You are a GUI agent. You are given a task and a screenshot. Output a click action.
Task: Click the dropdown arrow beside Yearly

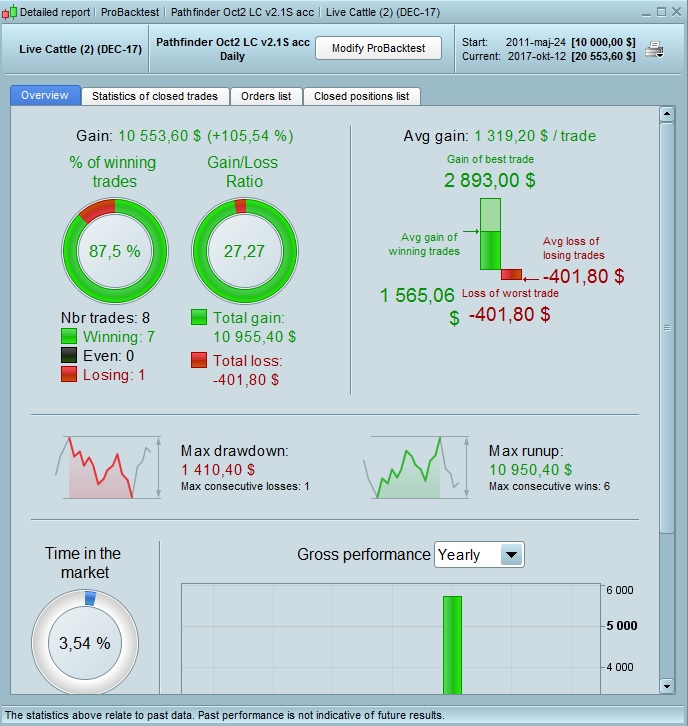(512, 555)
